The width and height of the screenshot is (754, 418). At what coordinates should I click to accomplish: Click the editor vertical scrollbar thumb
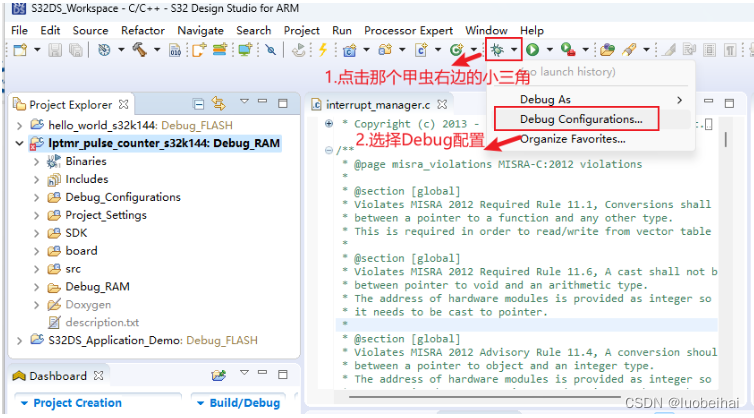tap(726, 140)
